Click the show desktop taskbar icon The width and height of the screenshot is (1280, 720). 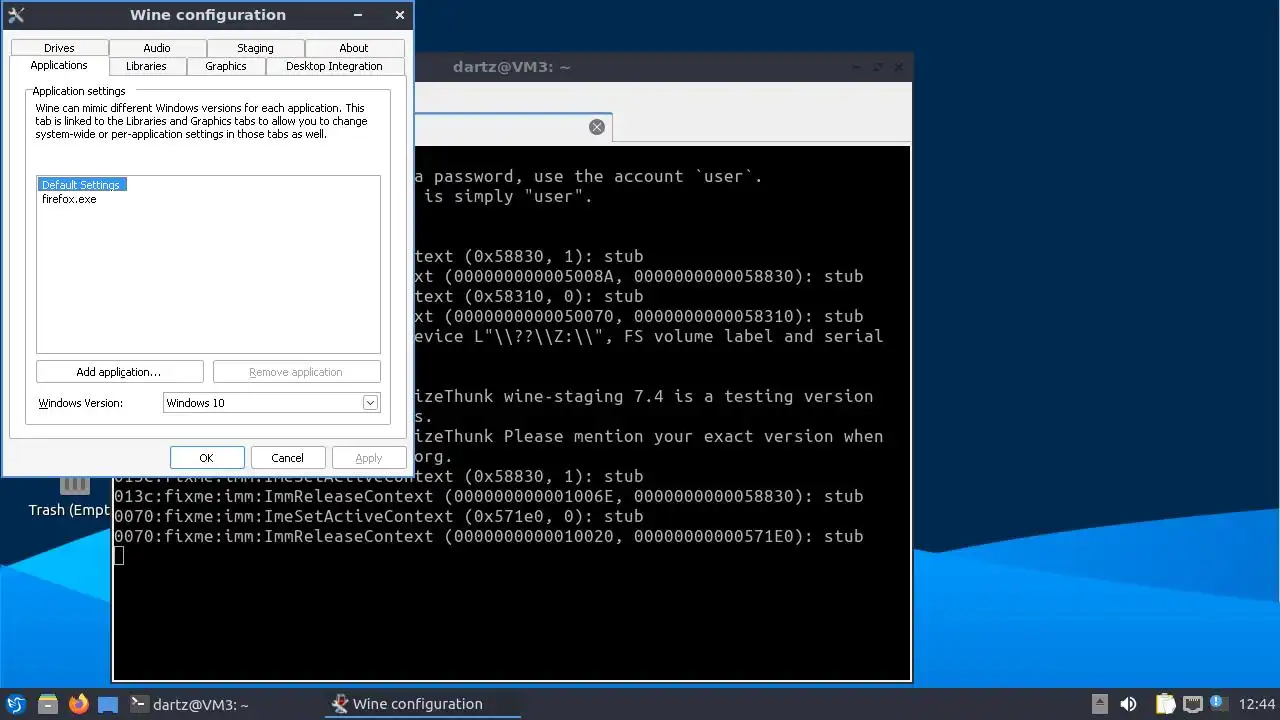tap(108, 704)
